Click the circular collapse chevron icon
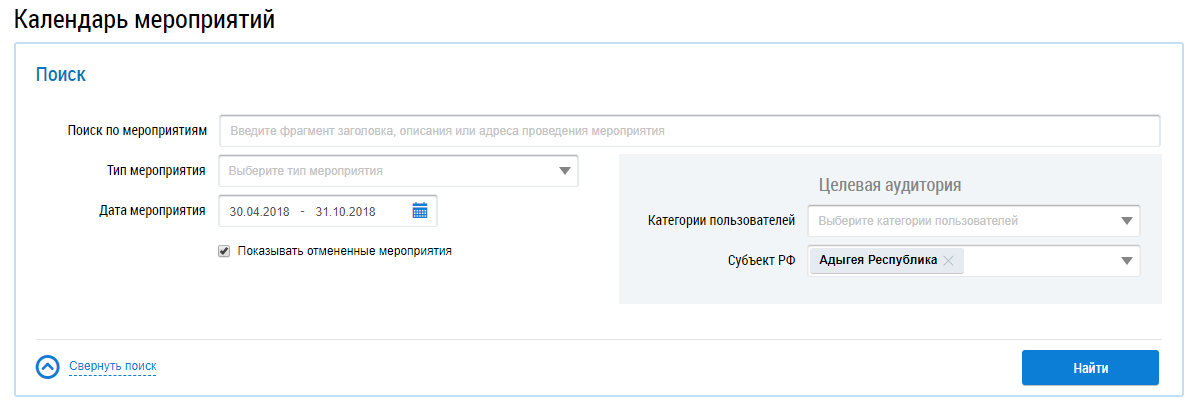 pyautogui.click(x=48, y=367)
